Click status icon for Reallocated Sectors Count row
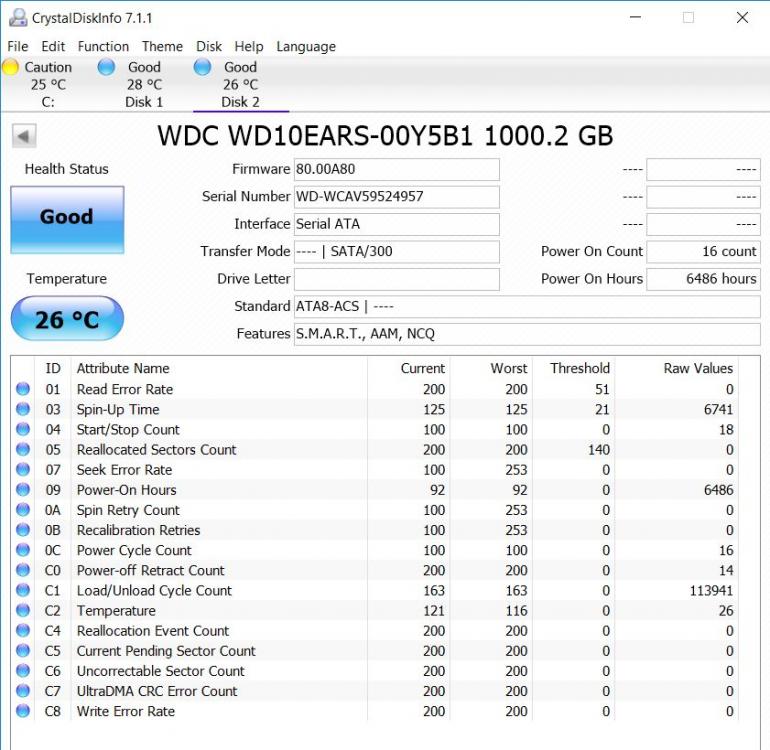This screenshot has height=750, width=770. [x=23, y=449]
